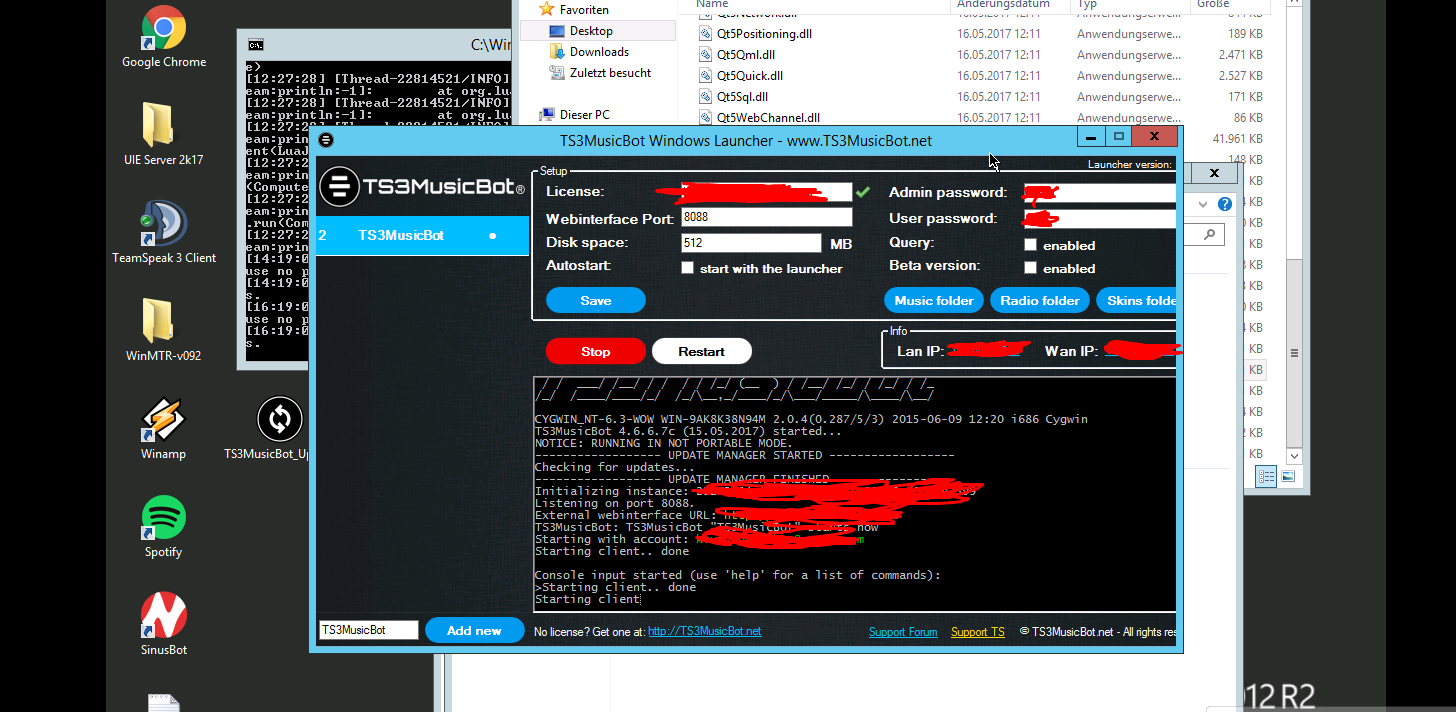
Task: Open the http://TS3MusicBot.net link
Action: 704,631
